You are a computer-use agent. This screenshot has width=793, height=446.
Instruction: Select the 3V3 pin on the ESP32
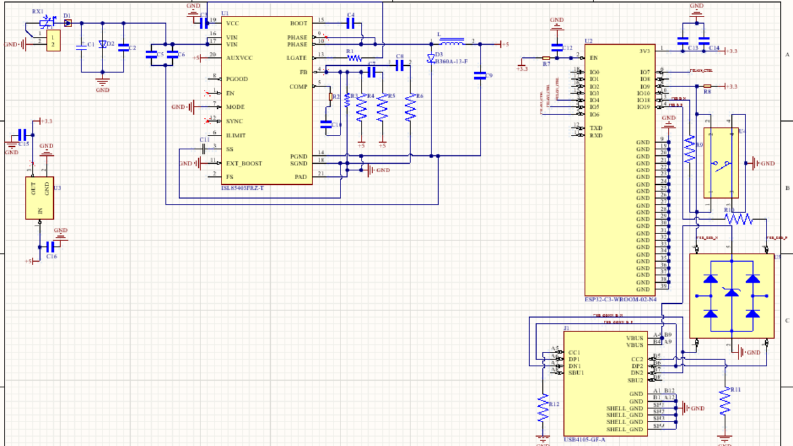(644, 51)
